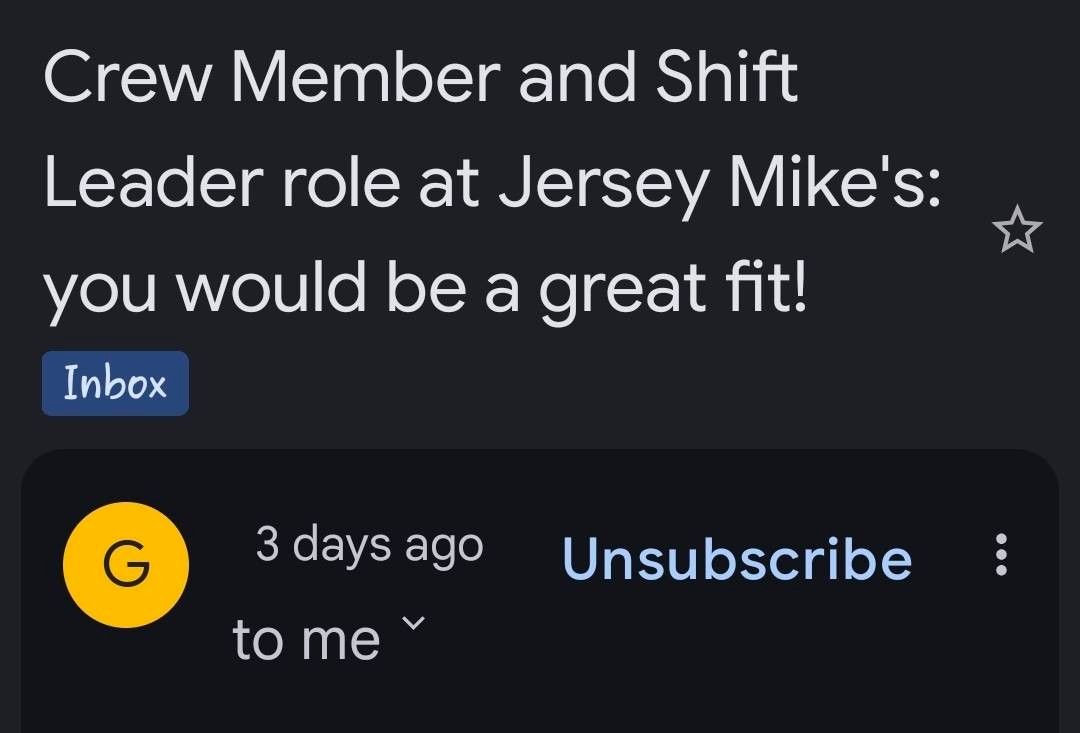Tap empty message card area below 'to me'
The image size is (1080, 733).
(540, 699)
